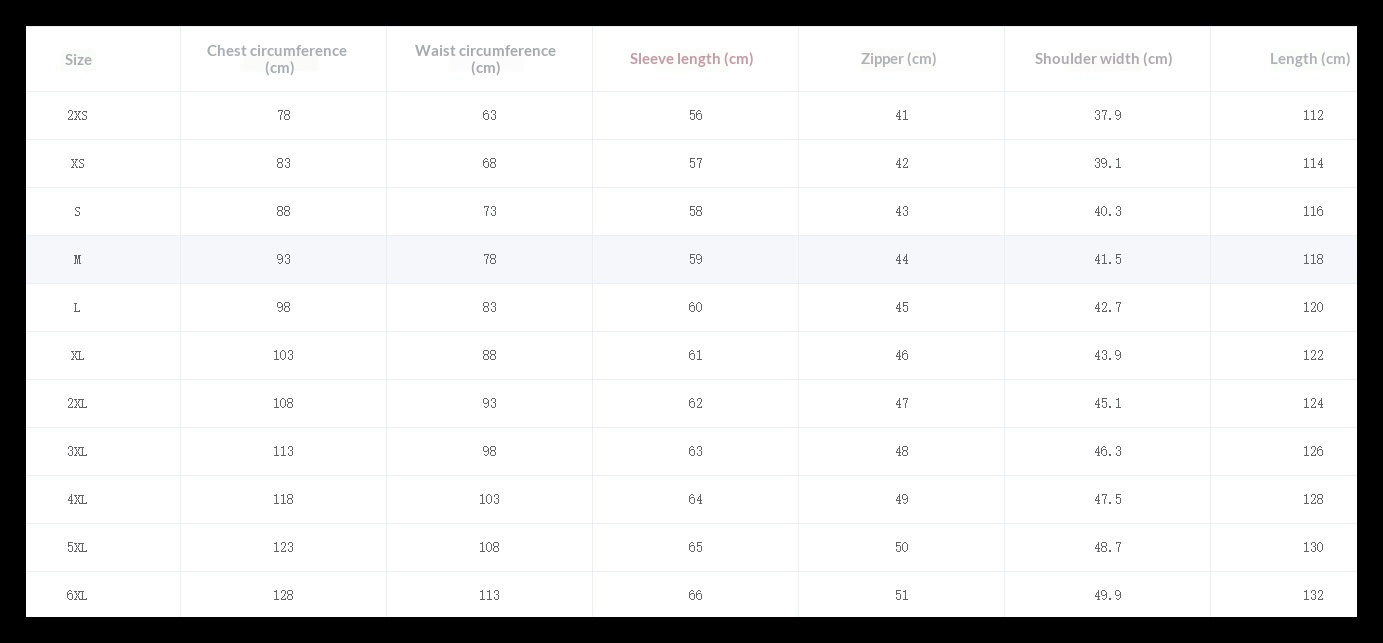Click the Waist circumference column header
The width and height of the screenshot is (1383, 643).
coord(485,58)
